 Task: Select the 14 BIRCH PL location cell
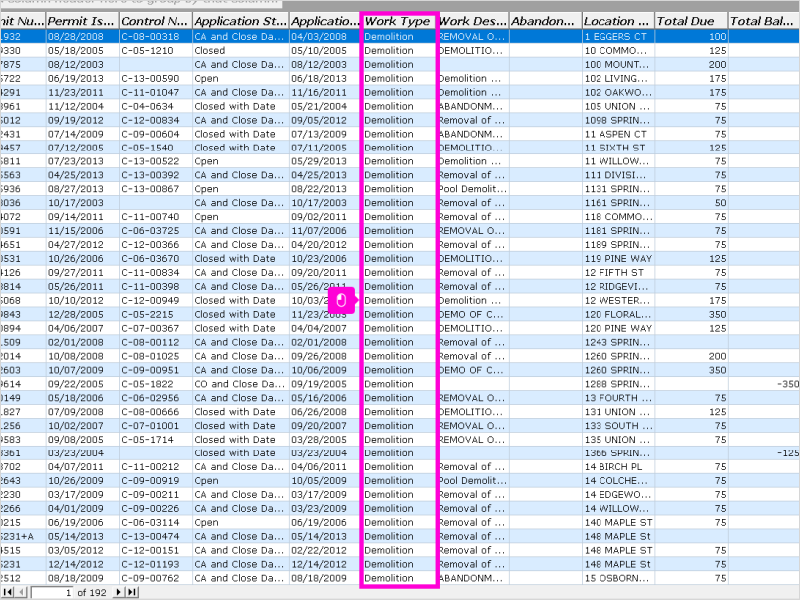coord(618,467)
